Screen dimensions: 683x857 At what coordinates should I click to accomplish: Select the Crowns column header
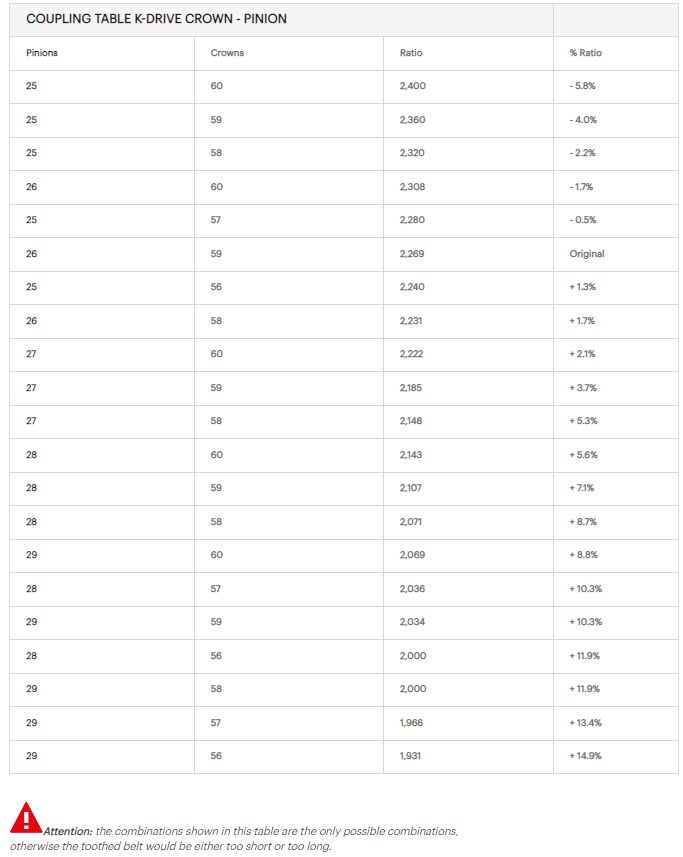(x=227, y=53)
